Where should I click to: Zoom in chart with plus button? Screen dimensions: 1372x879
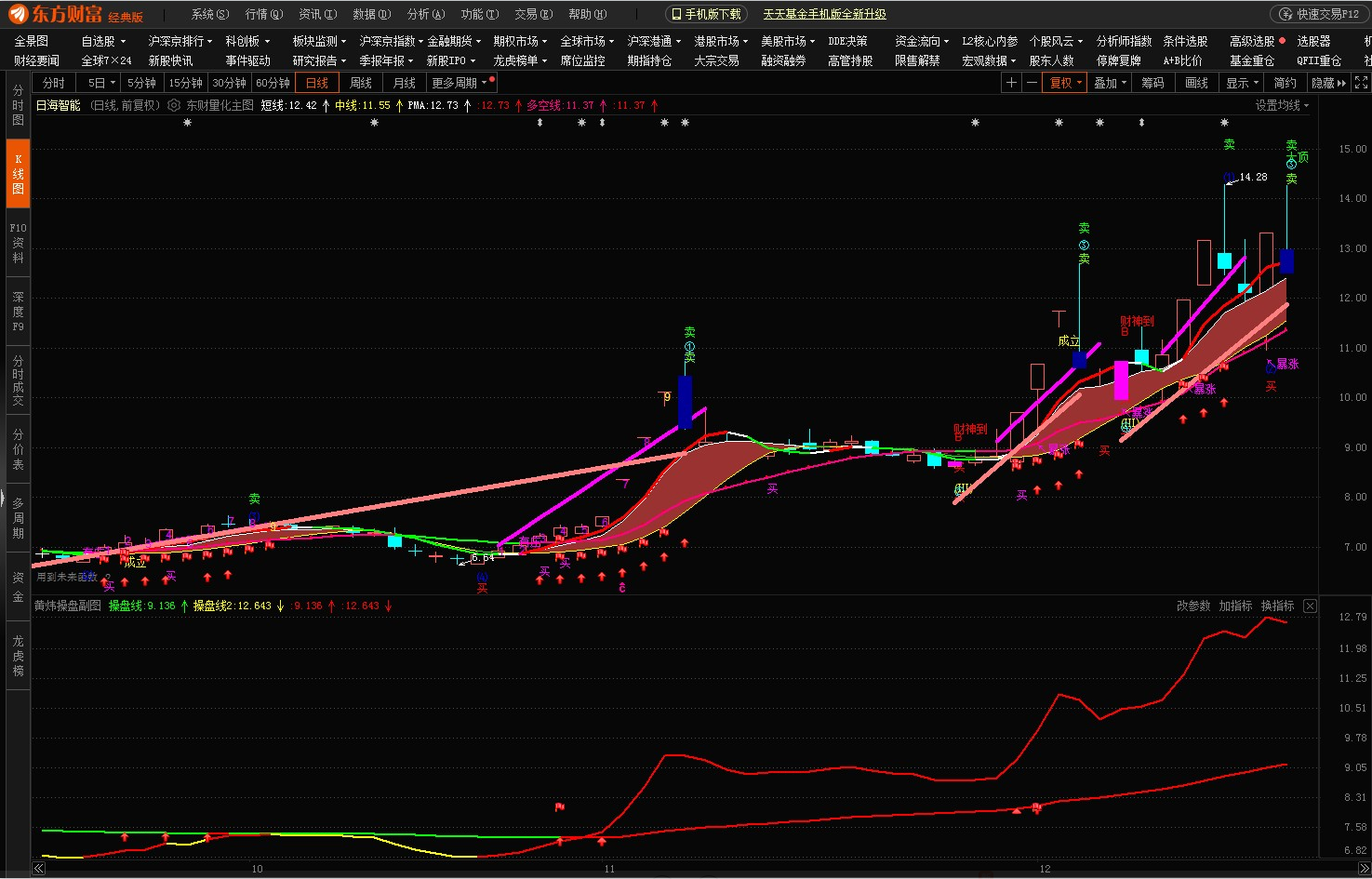1011,83
